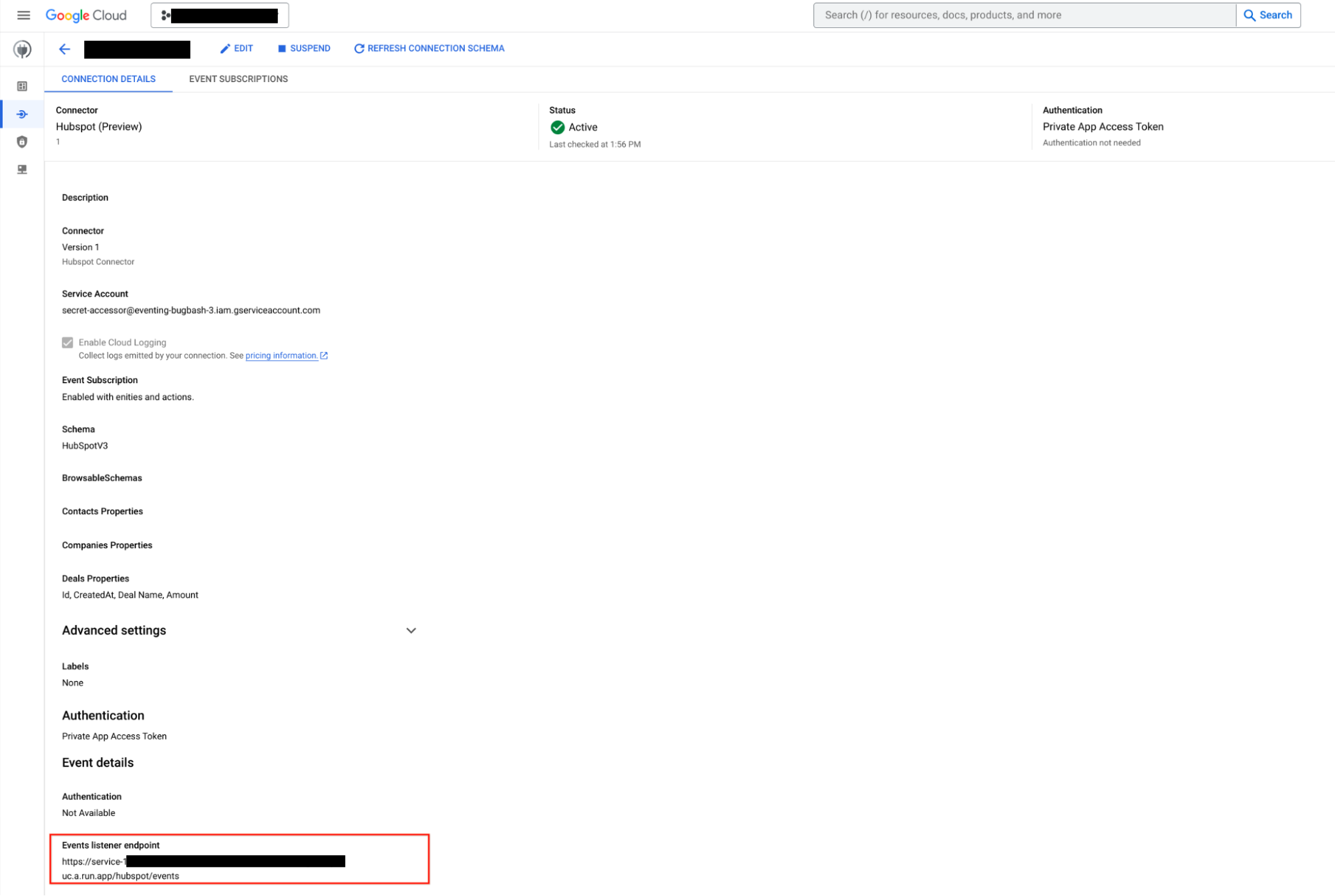The image size is (1335, 896).
Task: Toggle the Enable Cloud Logging checkbox
Action: click(67, 342)
